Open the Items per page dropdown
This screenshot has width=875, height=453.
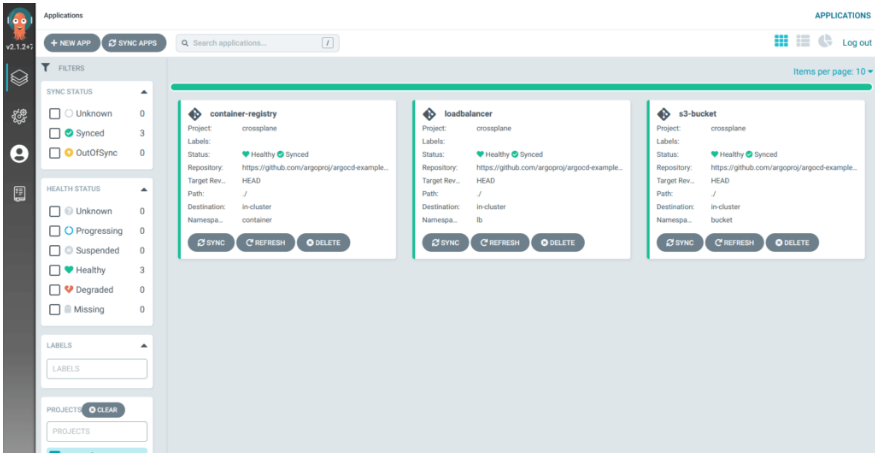(x=832, y=72)
